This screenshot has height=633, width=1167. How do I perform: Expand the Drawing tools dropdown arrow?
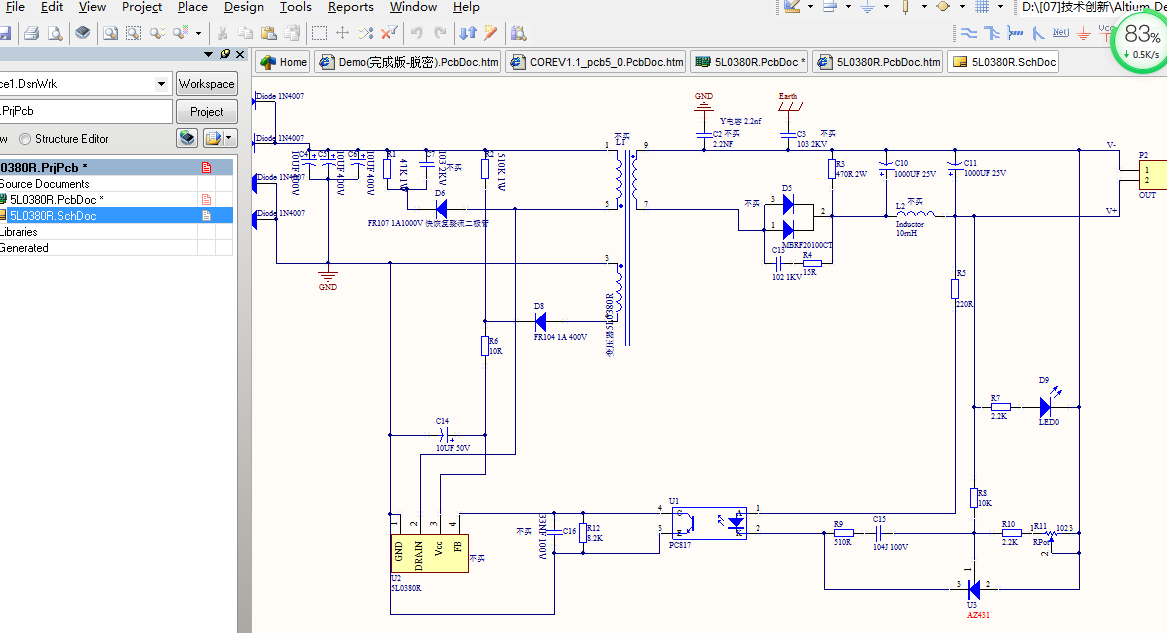point(810,7)
